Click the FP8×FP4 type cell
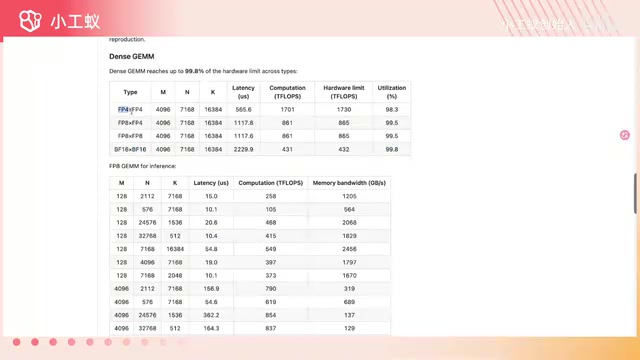Image resolution: width=640 pixels, height=360 pixels. coord(130,123)
